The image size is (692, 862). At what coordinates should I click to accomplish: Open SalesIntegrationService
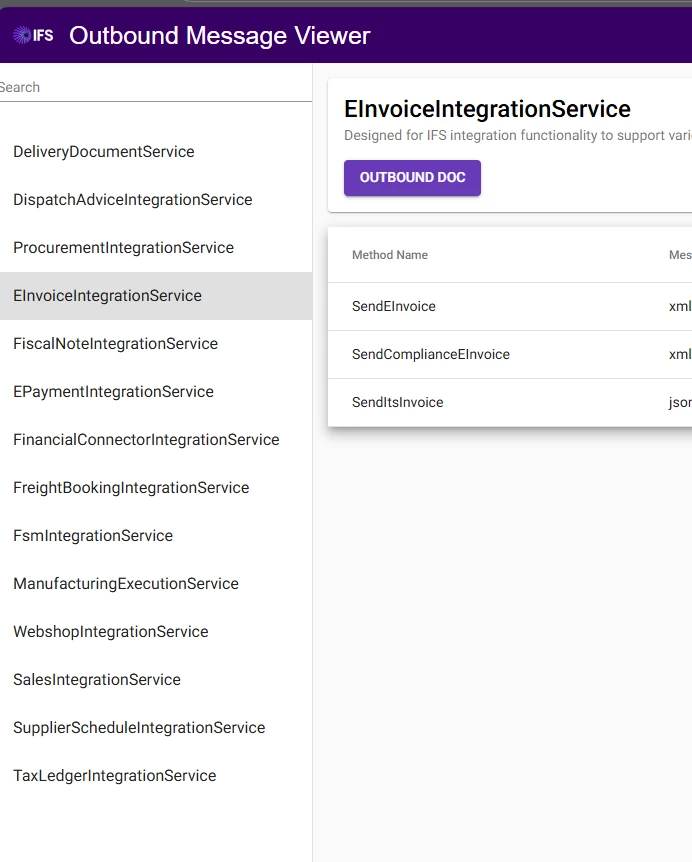[156, 680]
